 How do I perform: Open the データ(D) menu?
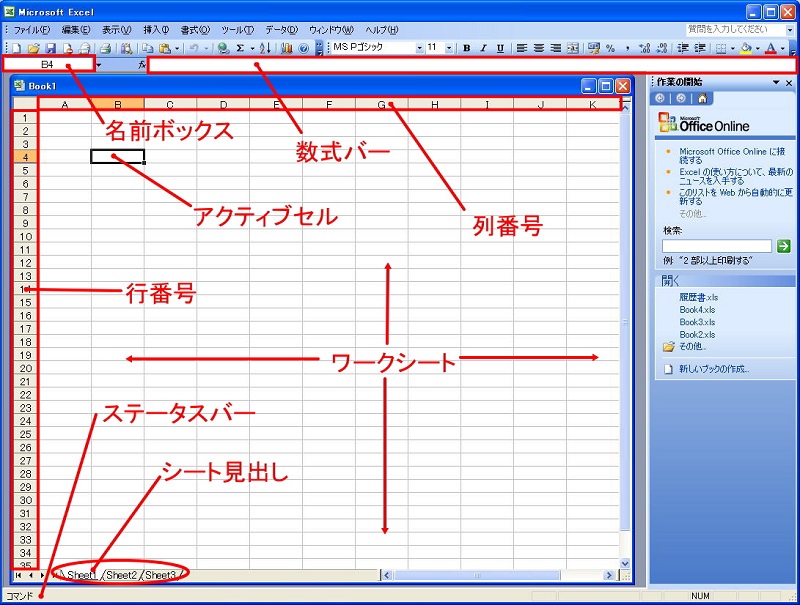[x=281, y=30]
